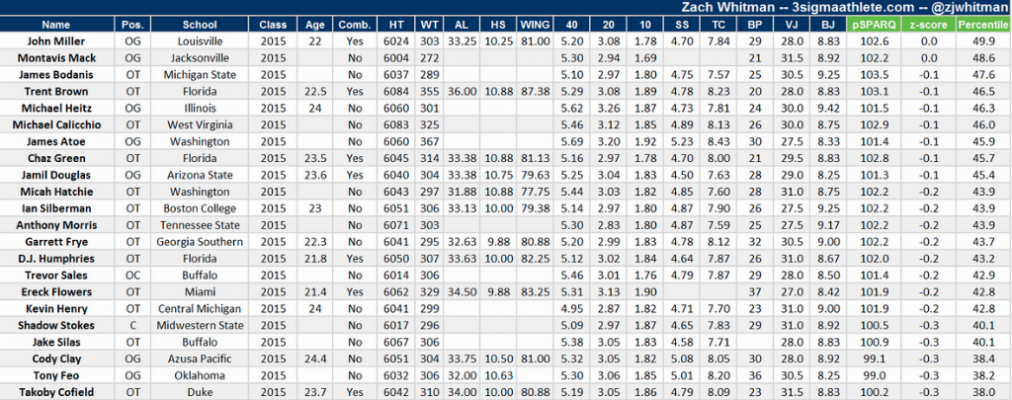Image resolution: width=1012 pixels, height=400 pixels.
Task: Click the WING column header
Action: [x=535, y=25]
